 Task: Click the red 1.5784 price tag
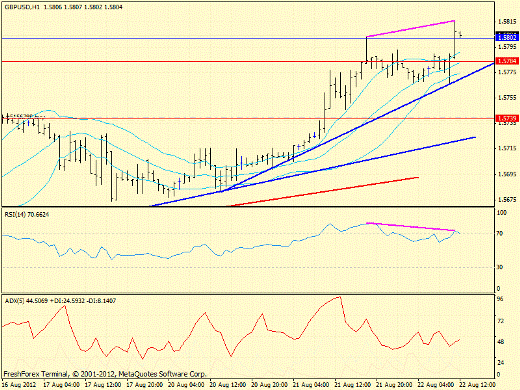pyautogui.click(x=507, y=61)
